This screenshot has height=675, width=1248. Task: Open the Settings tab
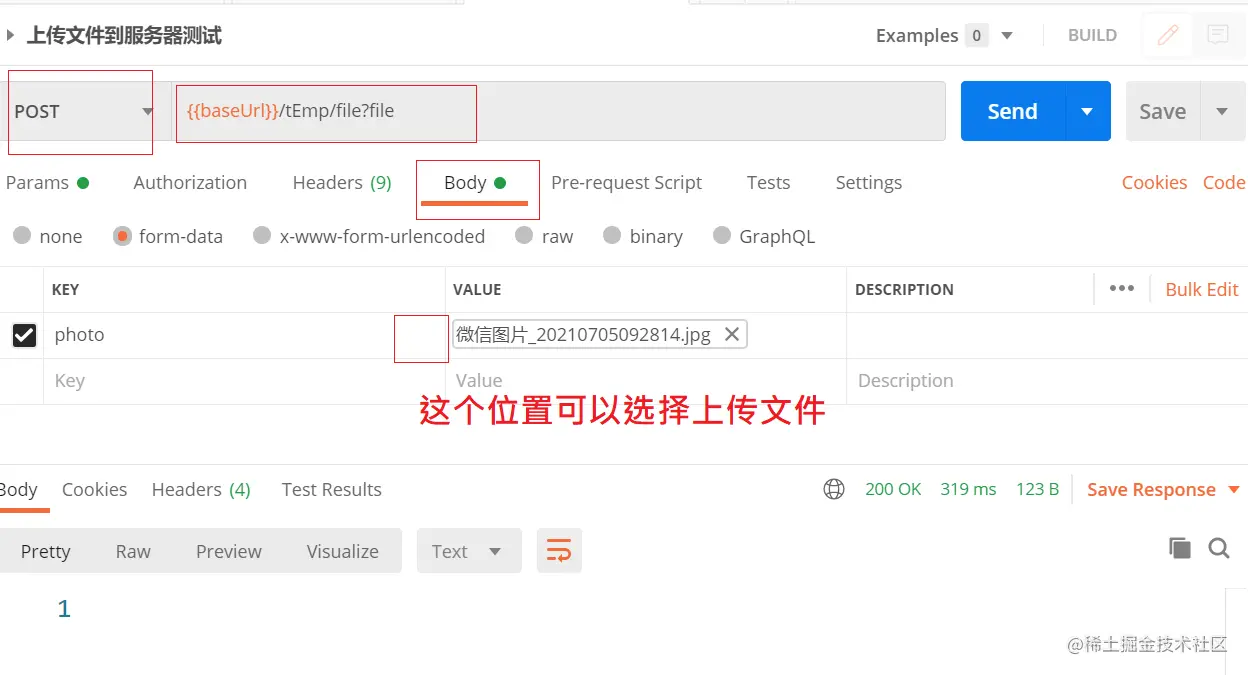(x=869, y=182)
